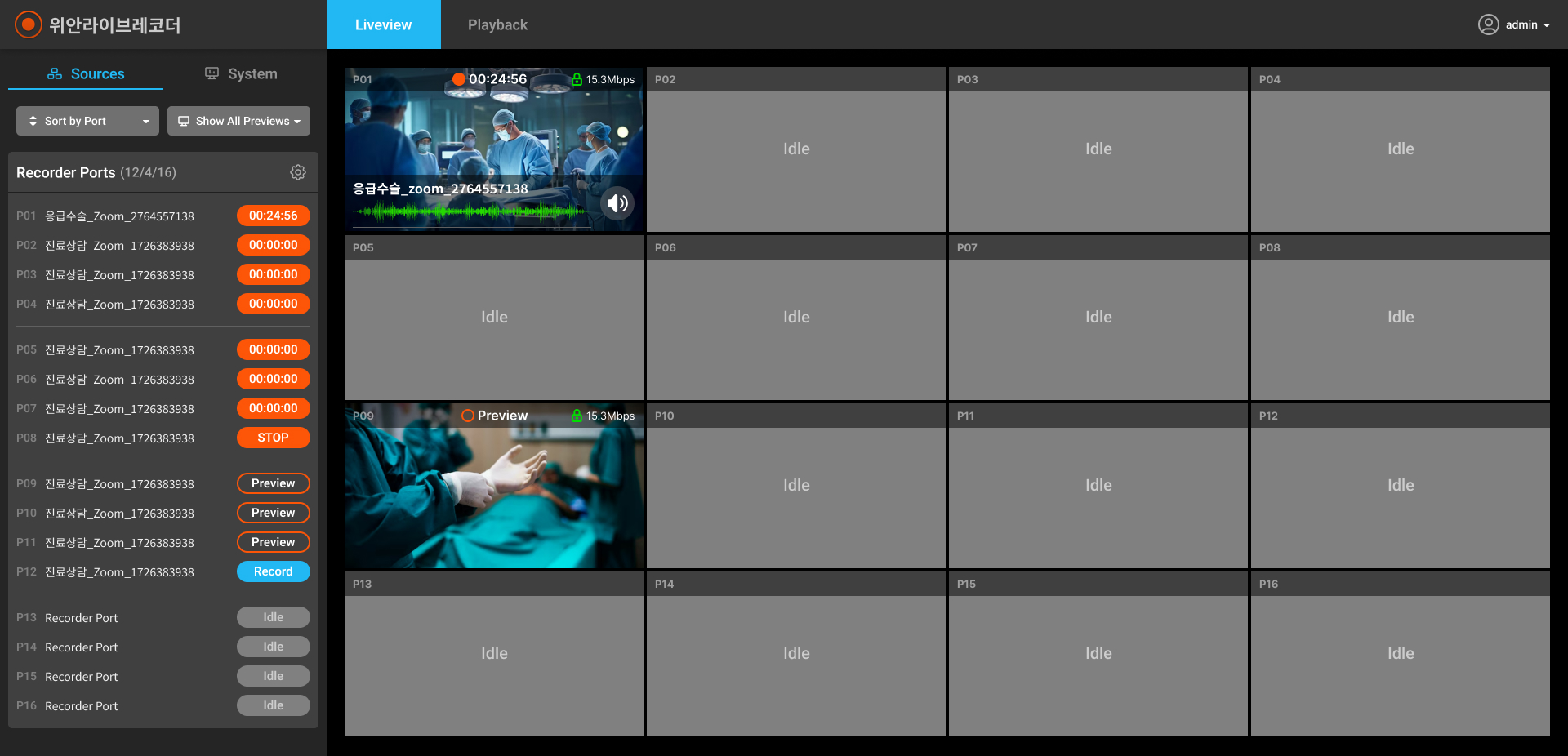Select P01 응급수술_Zoom_2764557138 source row
The height and width of the screenshot is (756, 1568).
tap(163, 216)
